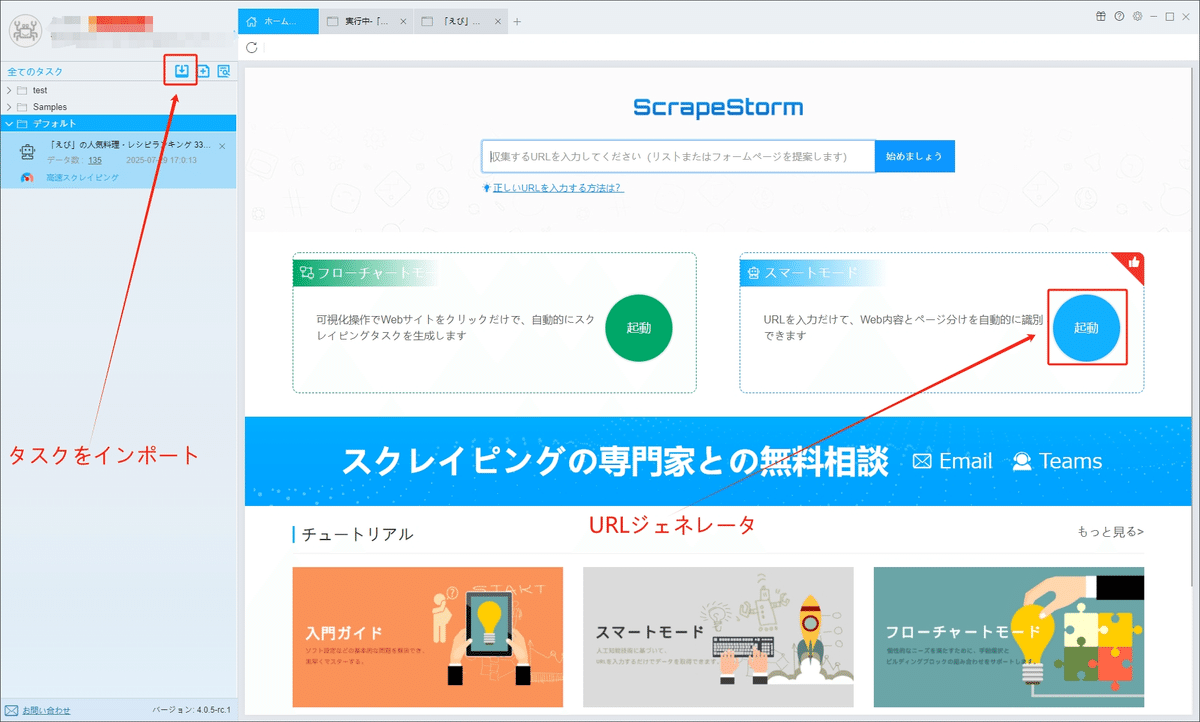Open the settings gear icon
The image size is (1200, 722).
tap(1137, 16)
